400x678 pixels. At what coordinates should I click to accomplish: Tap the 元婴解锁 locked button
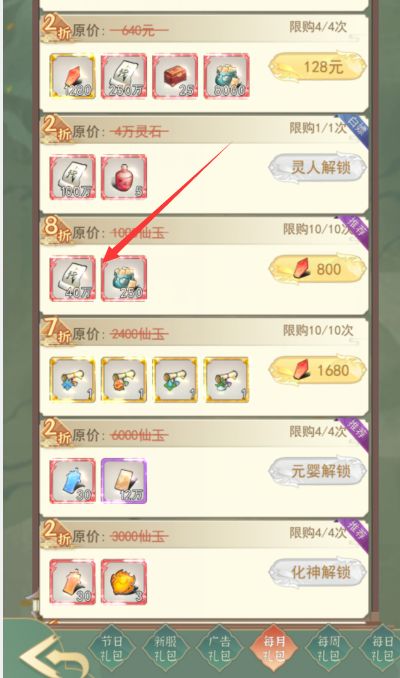[318, 471]
